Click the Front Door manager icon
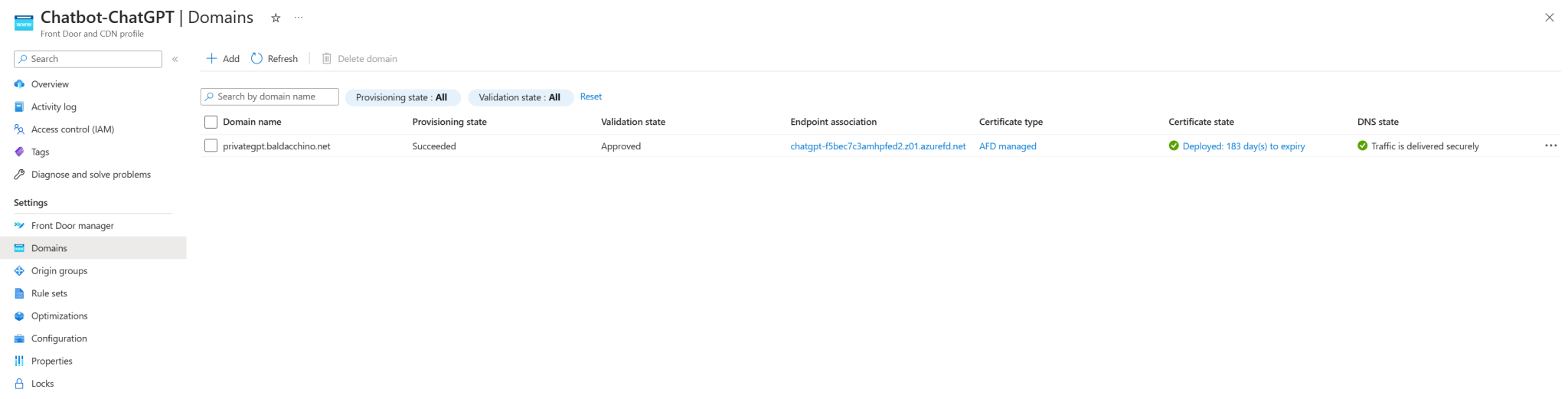The image size is (1568, 399). click(19, 226)
